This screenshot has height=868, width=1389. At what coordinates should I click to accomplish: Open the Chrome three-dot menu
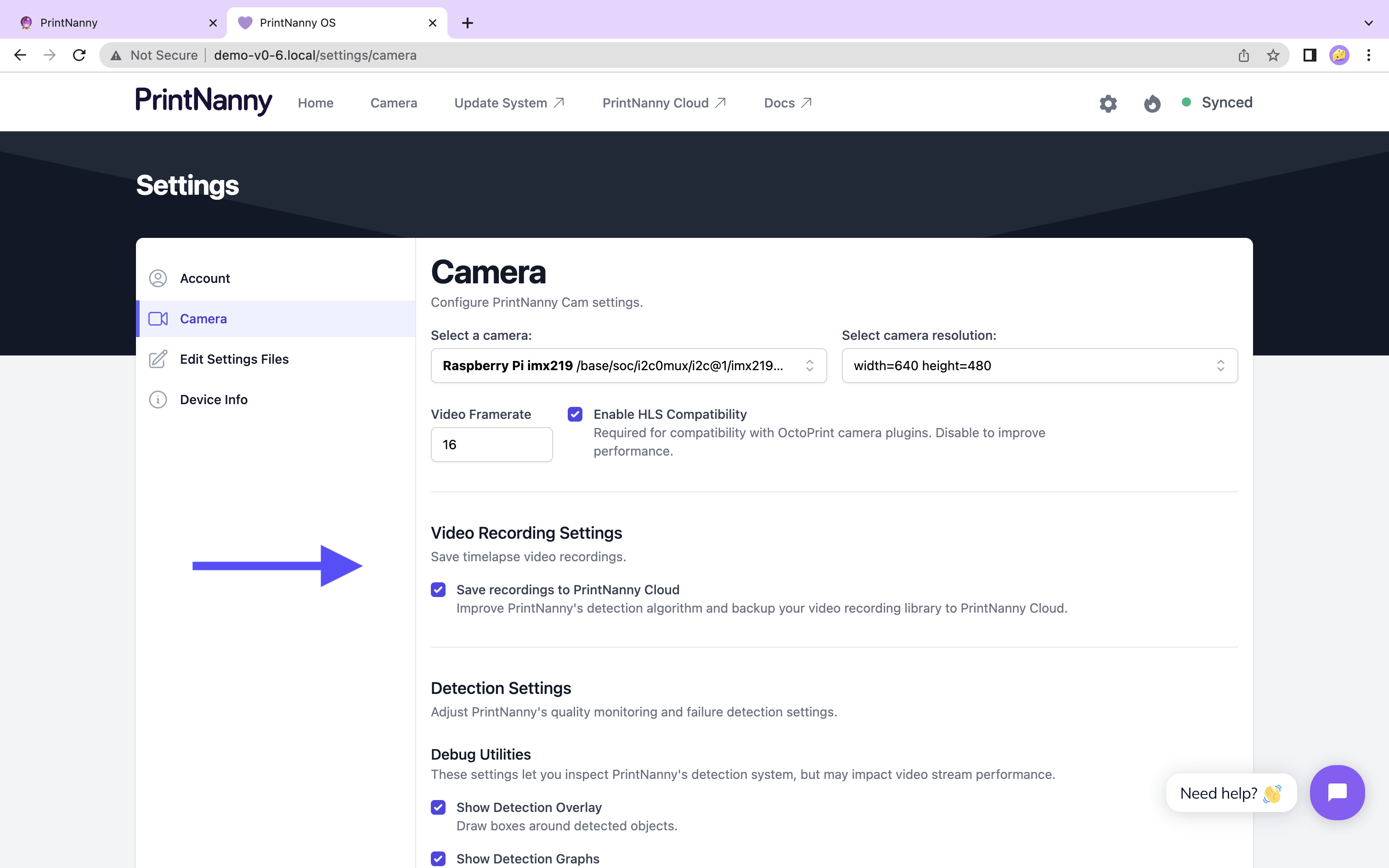tap(1369, 55)
